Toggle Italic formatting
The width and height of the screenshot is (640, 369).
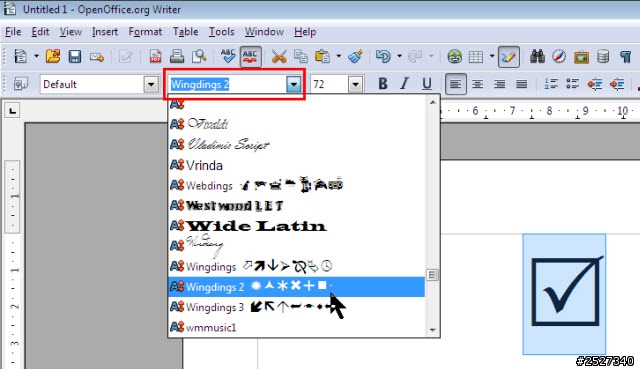point(404,84)
